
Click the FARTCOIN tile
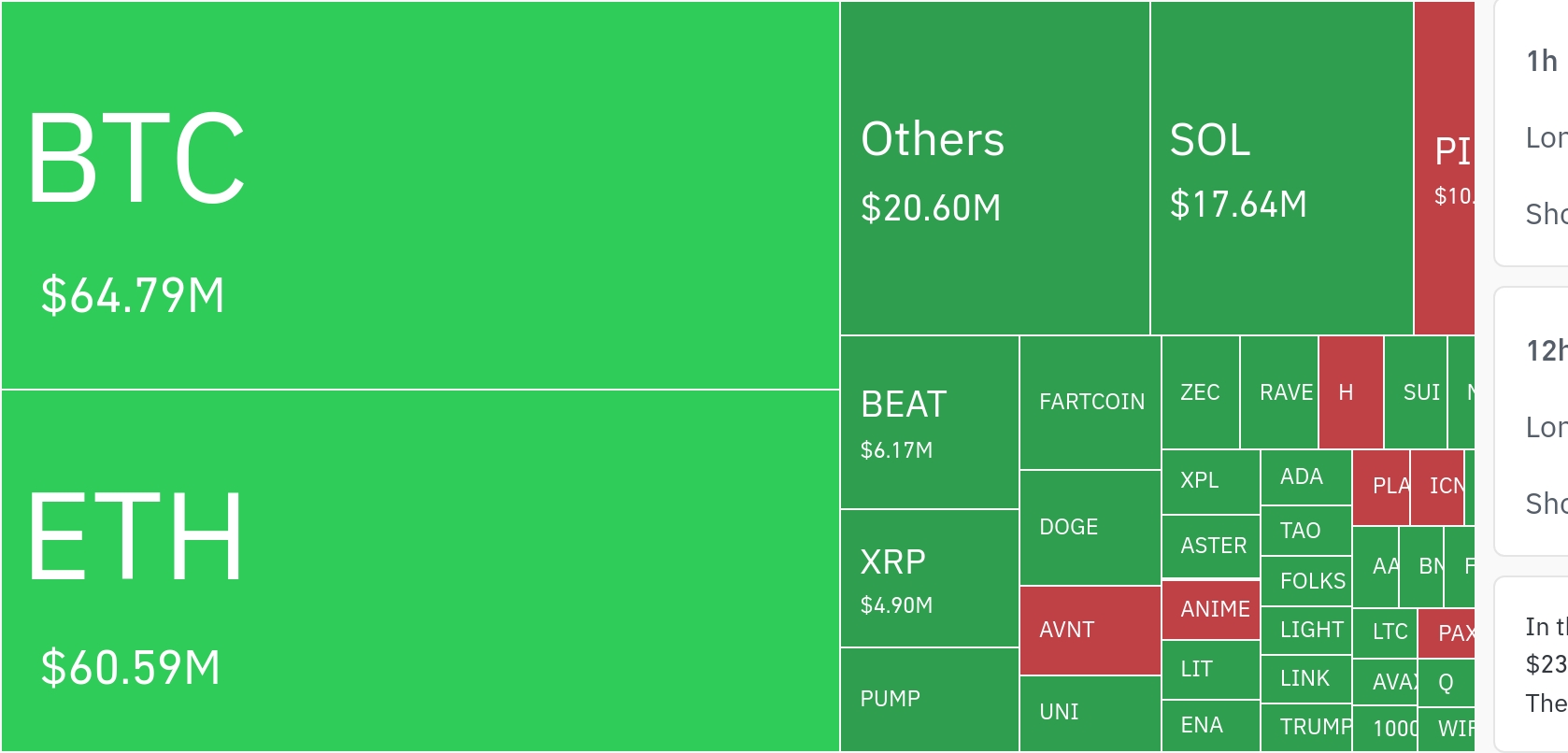click(x=1090, y=402)
